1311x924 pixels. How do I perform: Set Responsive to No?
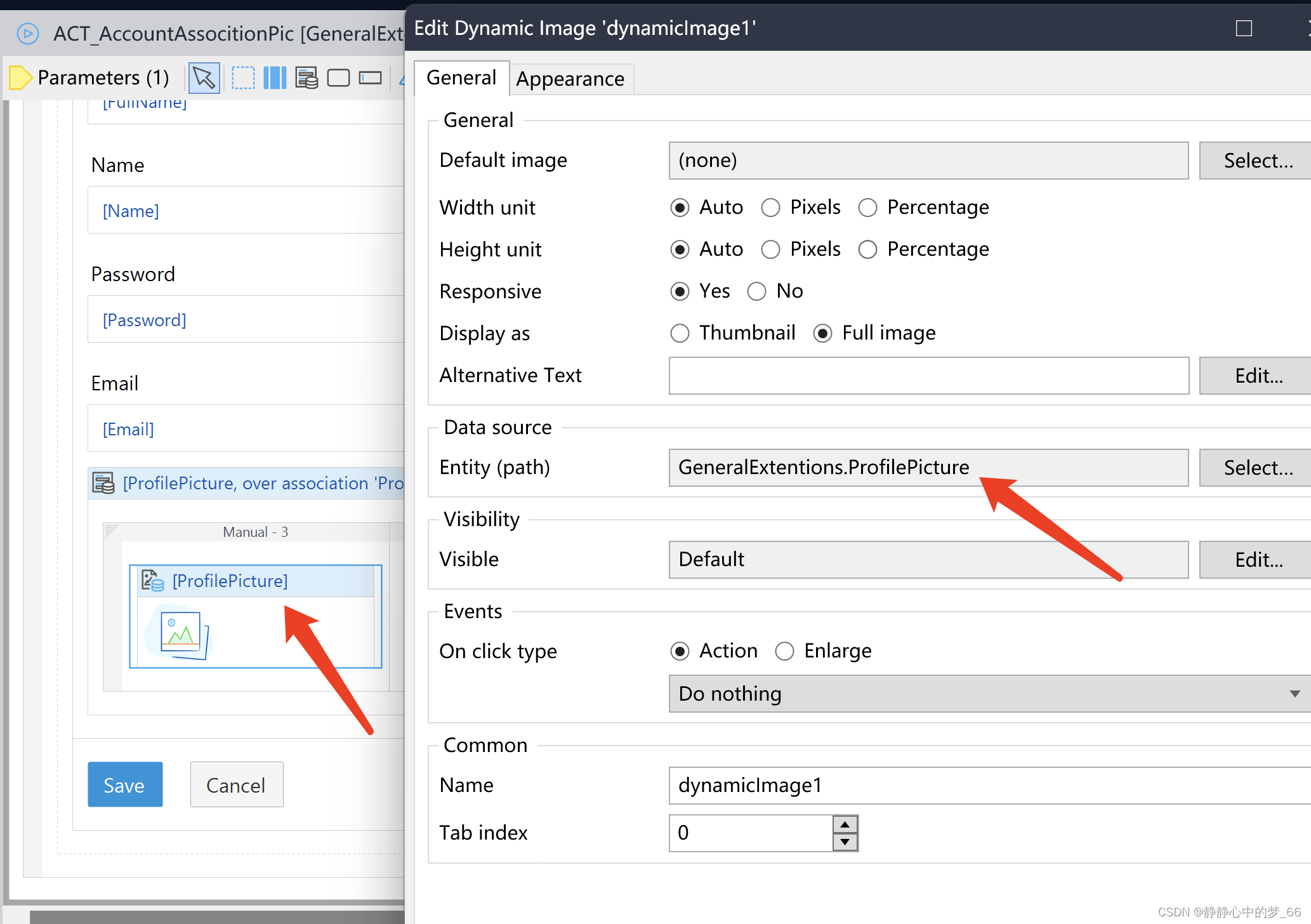point(756,292)
